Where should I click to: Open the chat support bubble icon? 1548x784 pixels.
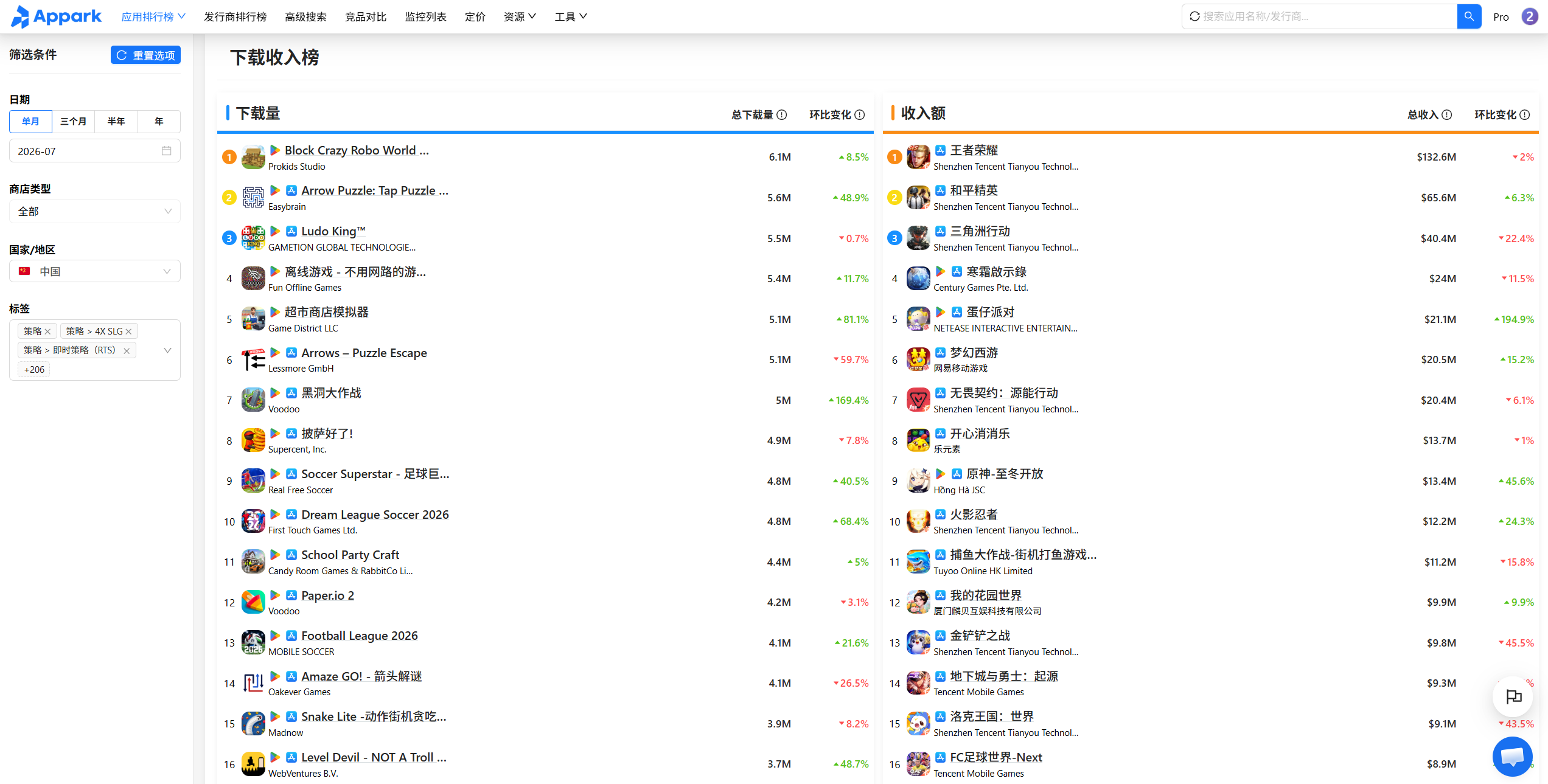pyautogui.click(x=1513, y=756)
